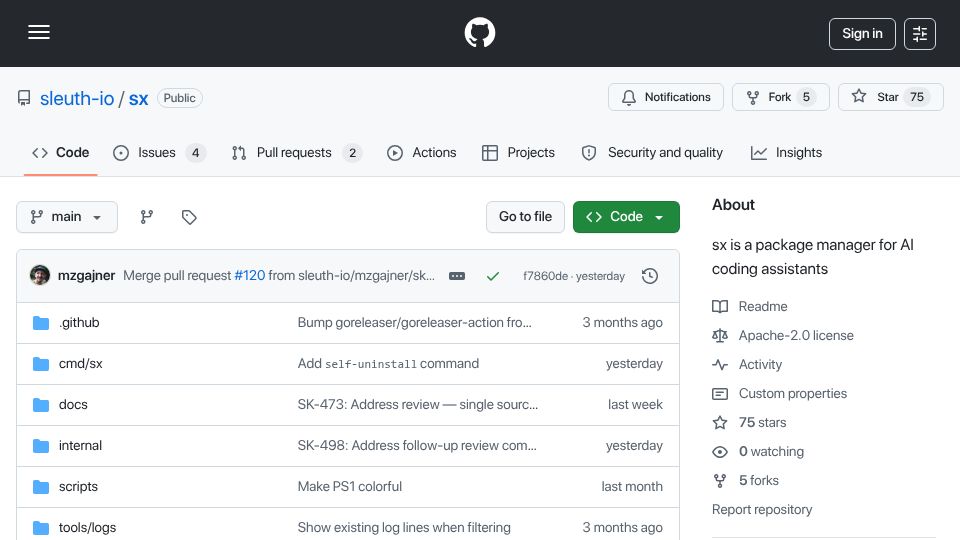Open the .github folder

pos(79,323)
